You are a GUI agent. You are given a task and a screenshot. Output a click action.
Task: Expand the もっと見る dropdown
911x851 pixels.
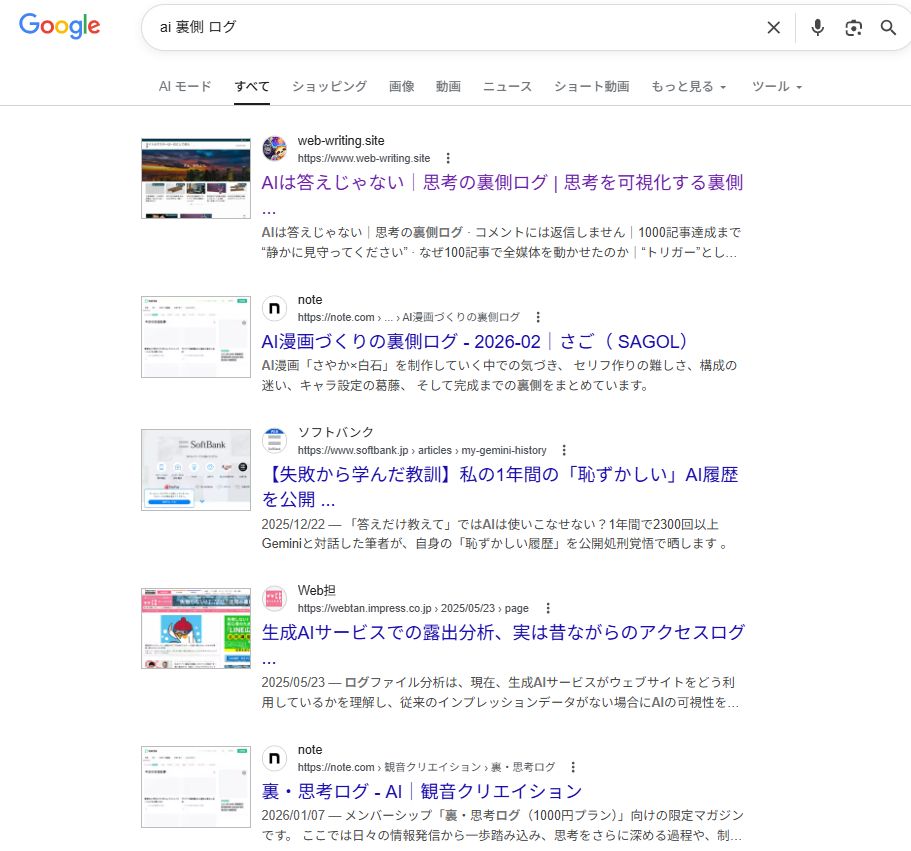(x=688, y=87)
